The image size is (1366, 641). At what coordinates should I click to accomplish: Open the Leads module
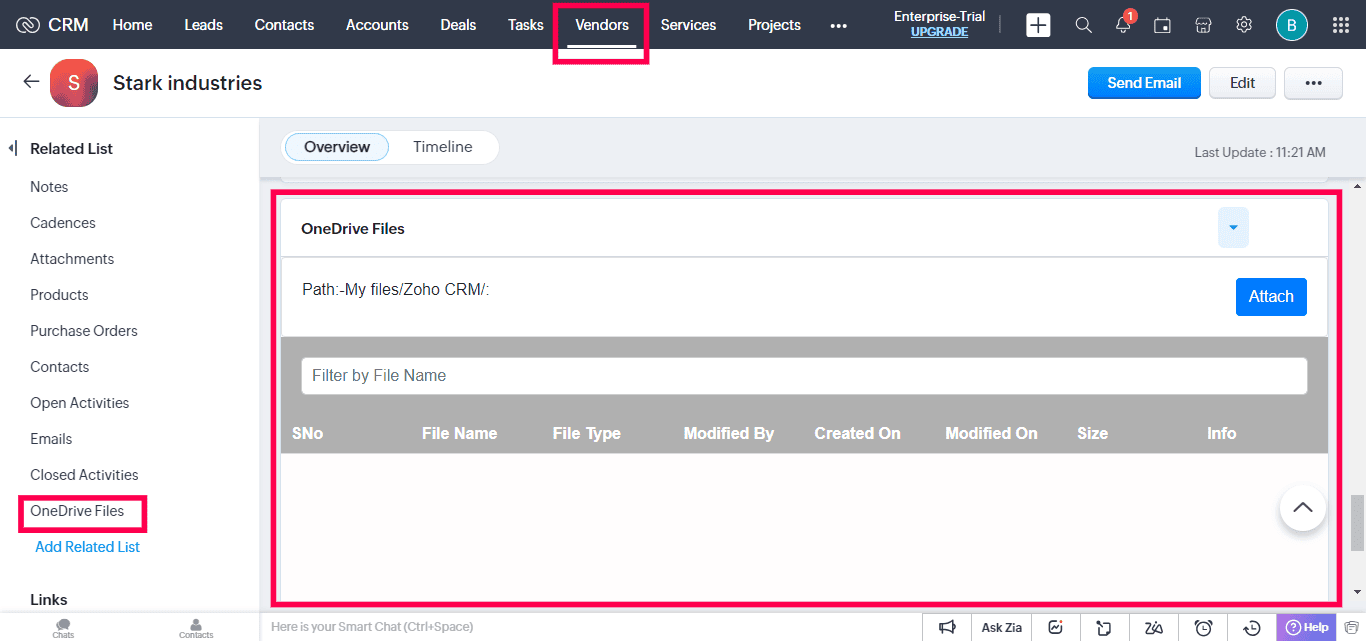coord(203,25)
